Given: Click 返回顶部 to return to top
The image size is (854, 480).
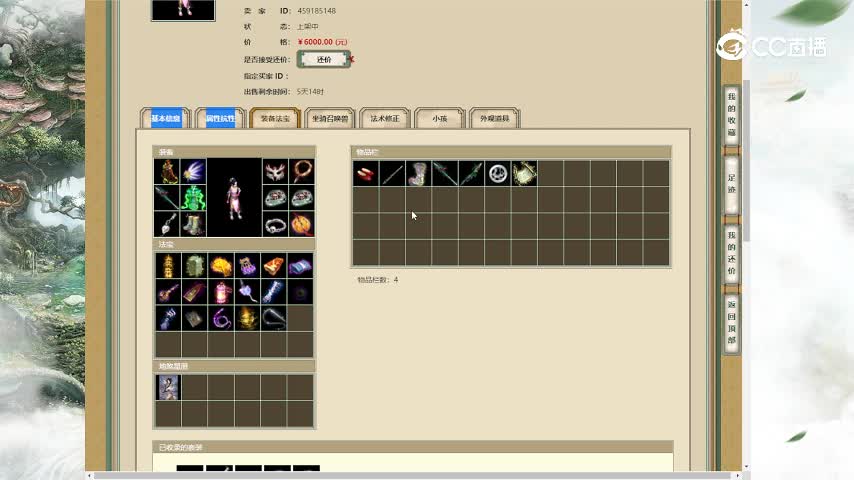Looking at the screenshot, I should tap(731, 323).
